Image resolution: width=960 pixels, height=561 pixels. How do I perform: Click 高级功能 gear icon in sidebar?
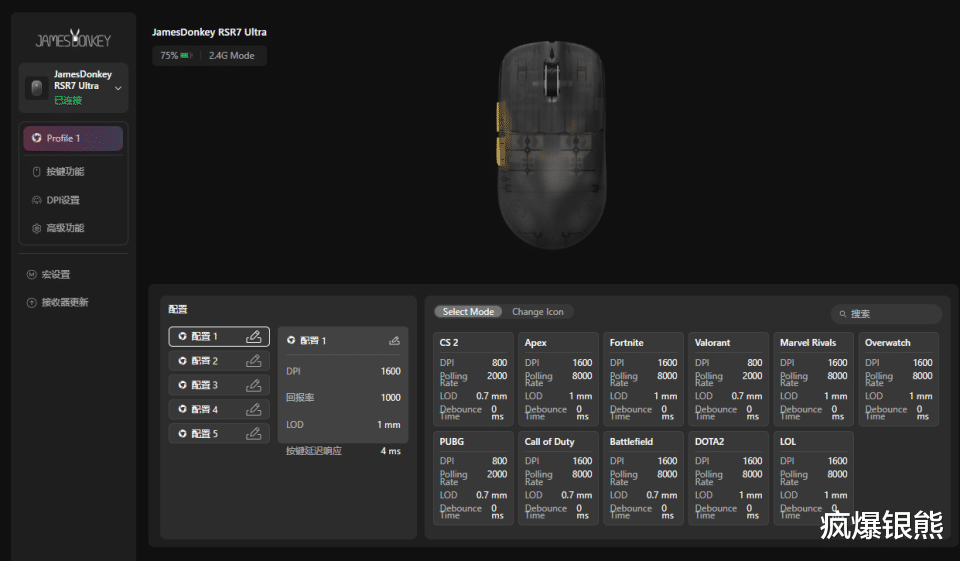36,228
